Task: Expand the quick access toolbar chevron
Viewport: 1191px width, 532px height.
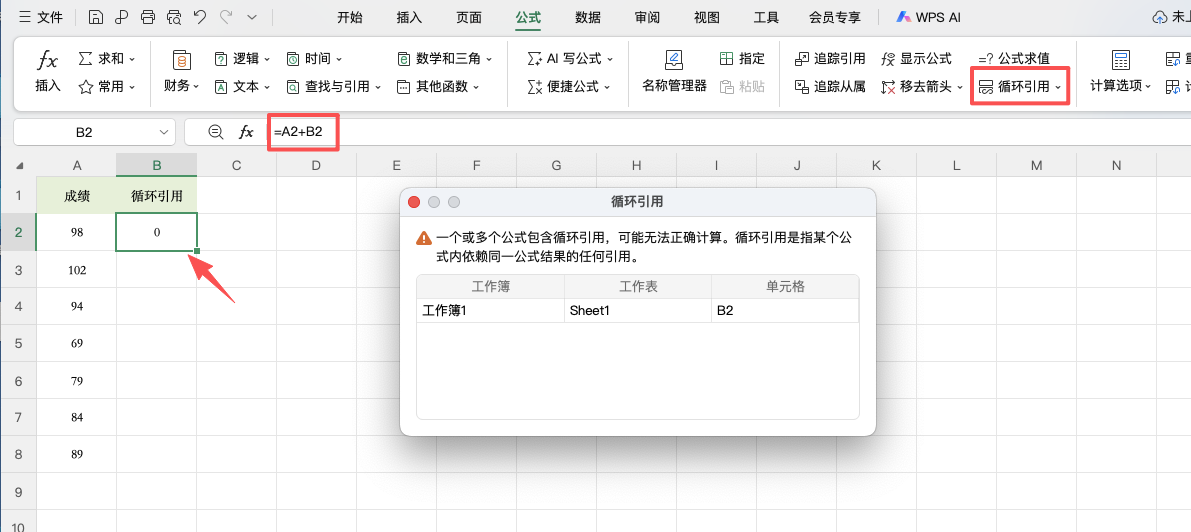Action: coord(252,17)
